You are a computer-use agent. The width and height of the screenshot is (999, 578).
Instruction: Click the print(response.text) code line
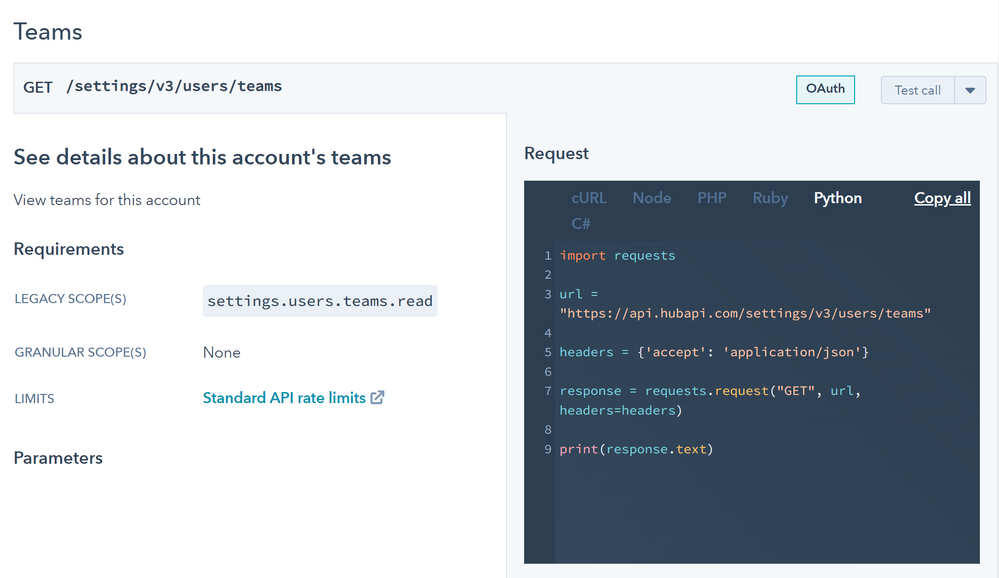[636, 449]
